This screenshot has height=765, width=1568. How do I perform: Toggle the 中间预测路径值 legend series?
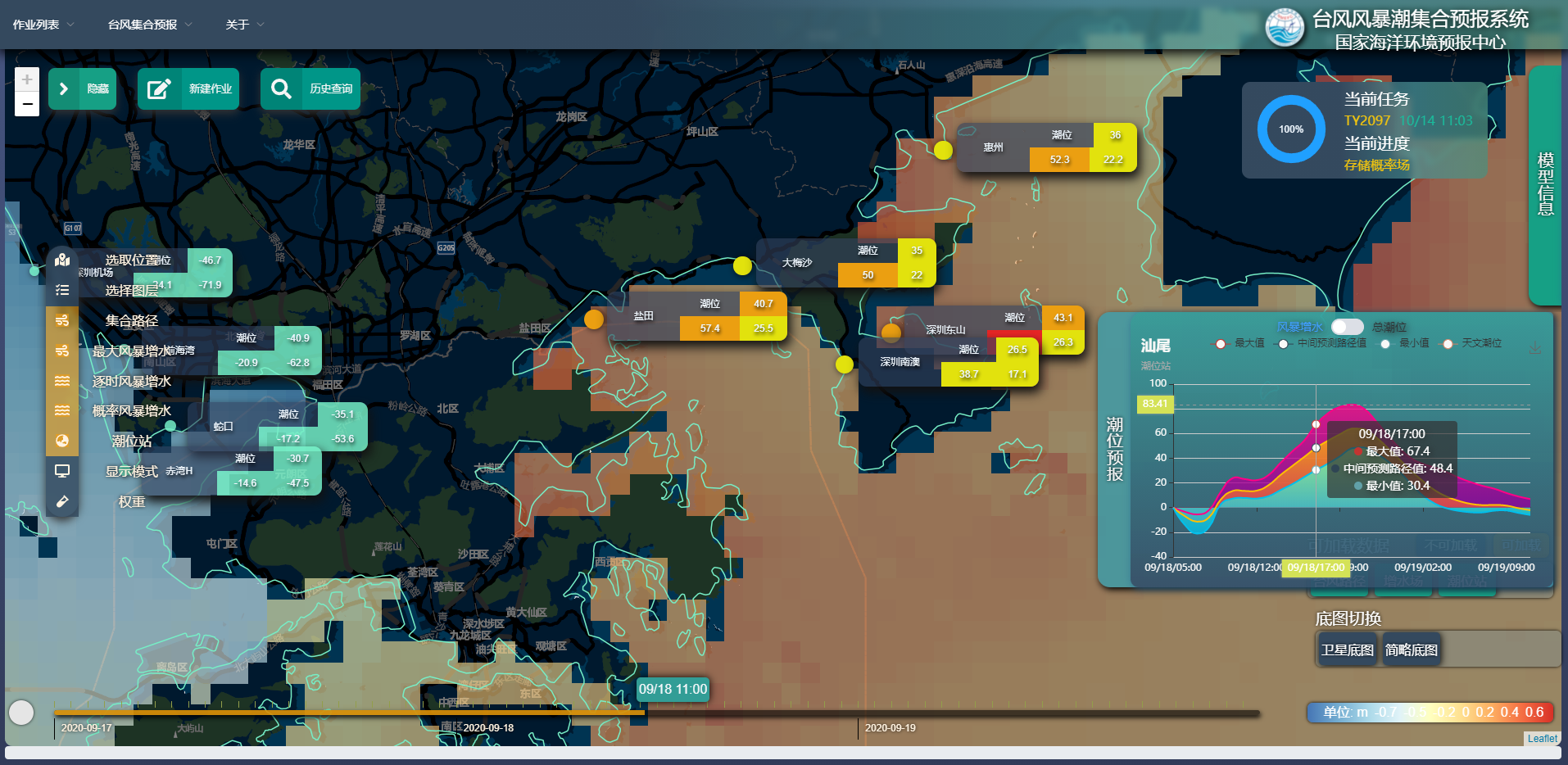click(x=1321, y=343)
